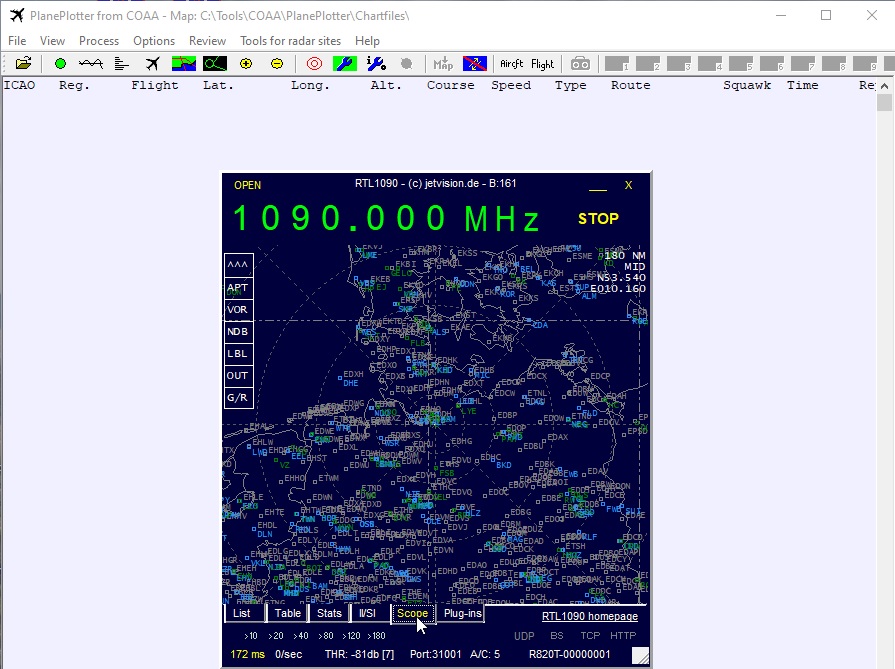Image resolution: width=895 pixels, height=669 pixels.
Task: Click the THR: -81db [7] status text
Action: 359,654
